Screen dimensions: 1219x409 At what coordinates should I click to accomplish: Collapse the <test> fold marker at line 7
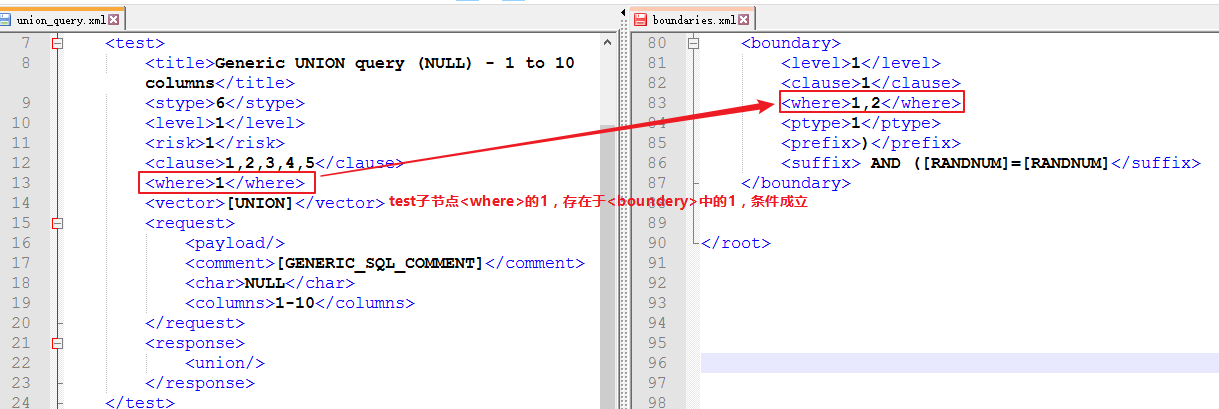57,43
